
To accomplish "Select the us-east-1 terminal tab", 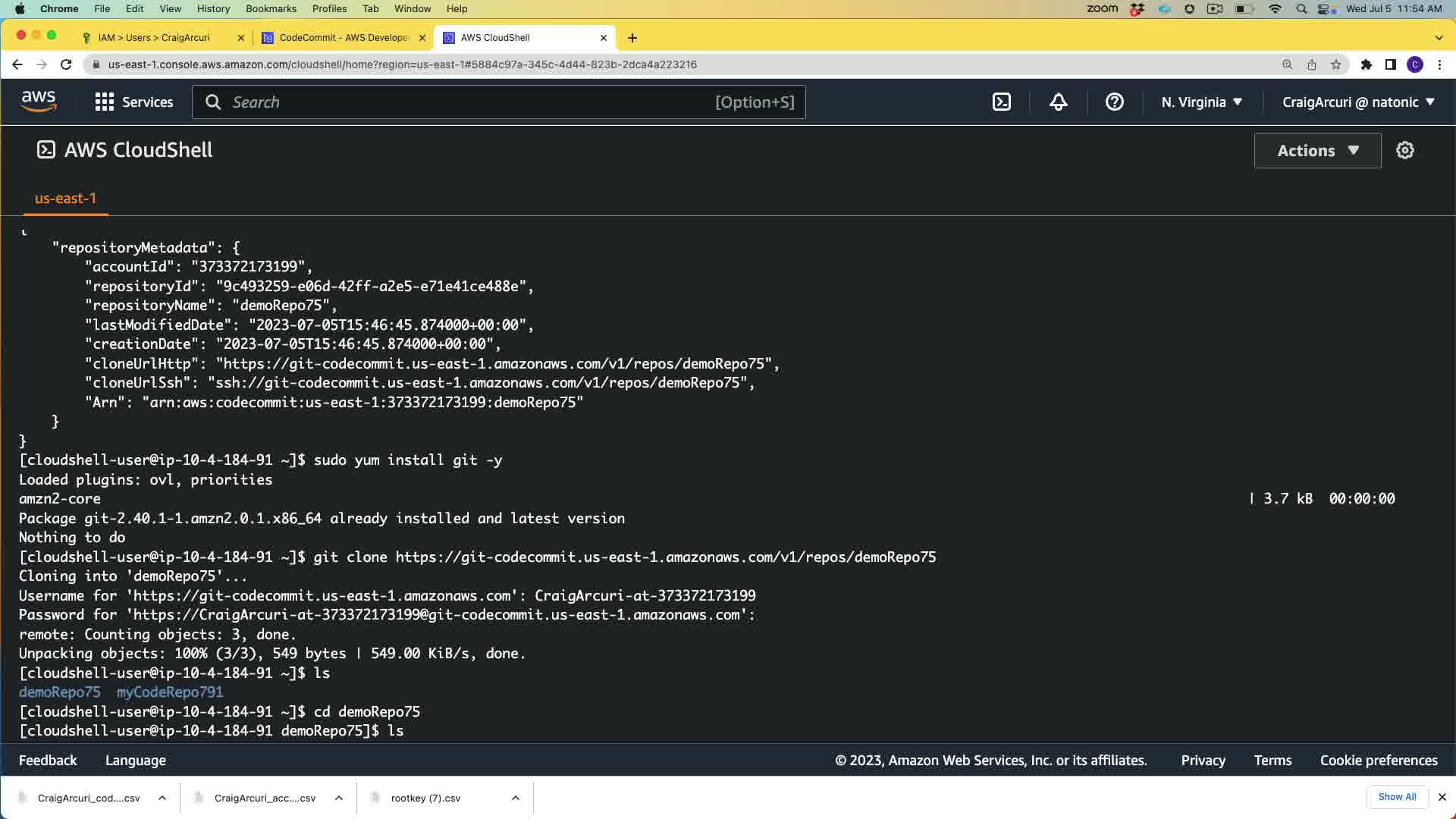I will 65,199.
